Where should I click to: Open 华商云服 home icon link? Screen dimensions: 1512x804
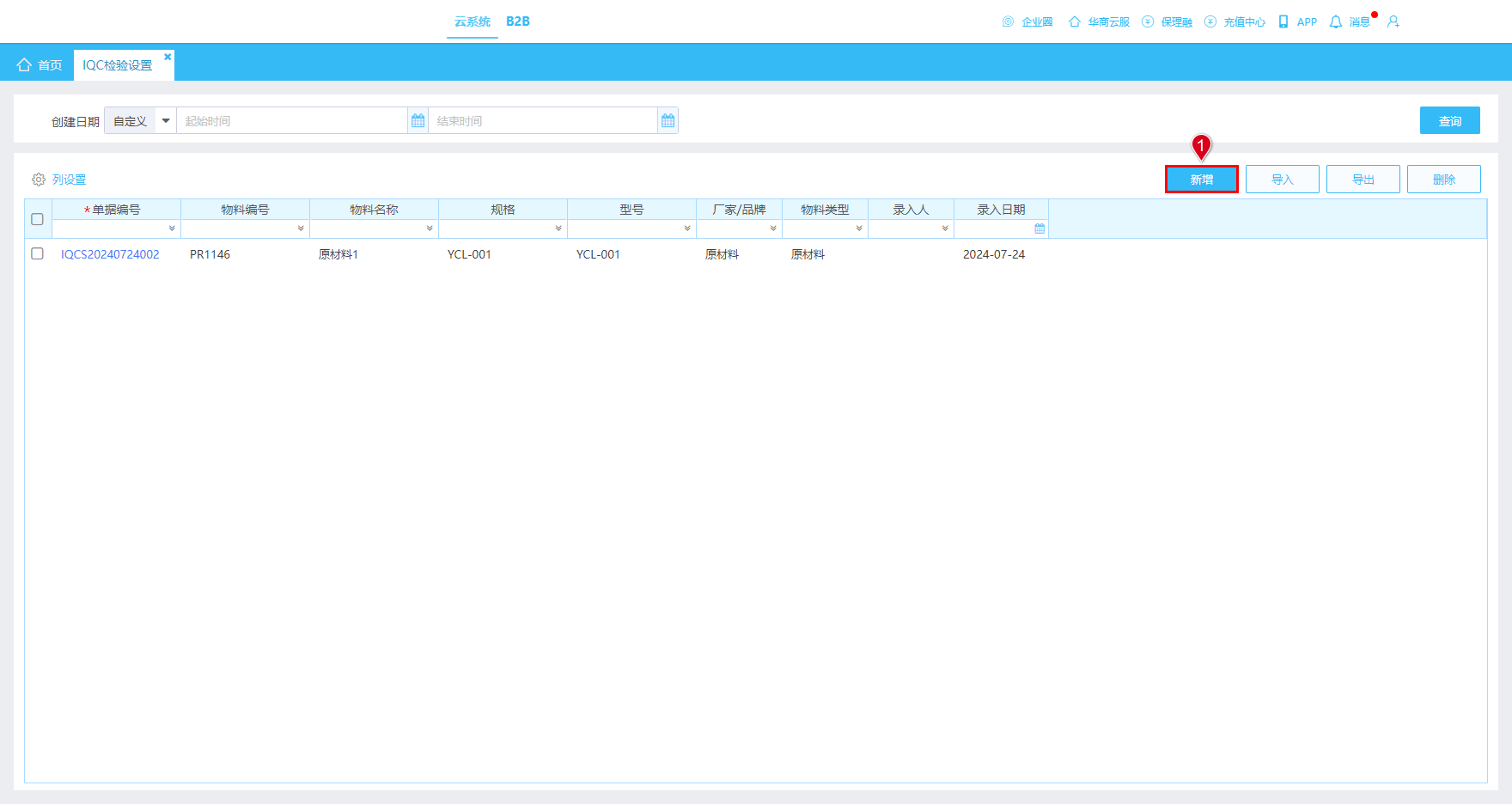[1074, 21]
